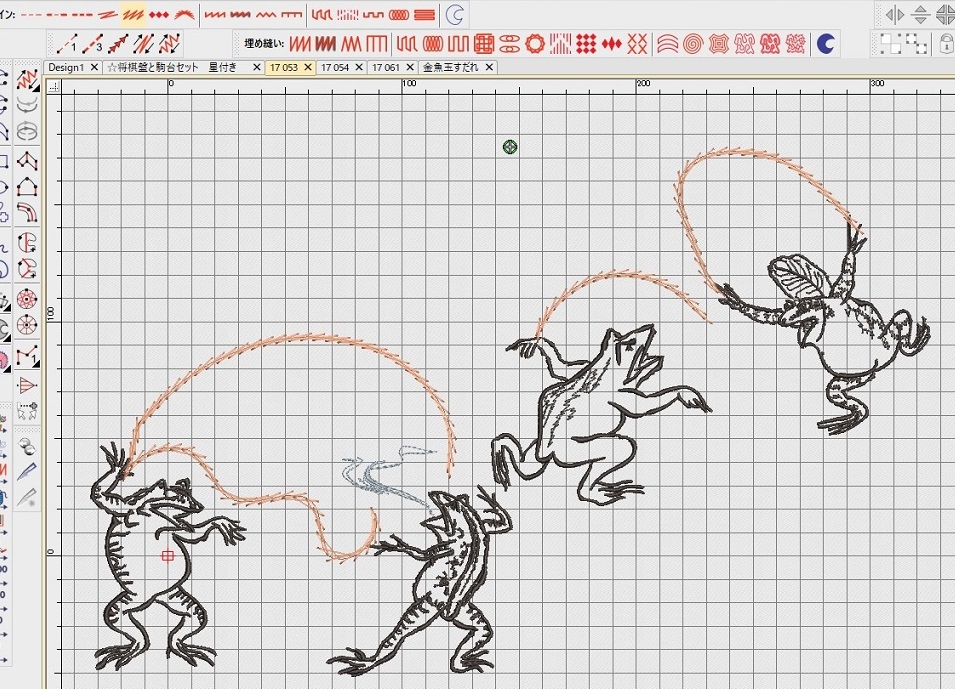Select the run tool labeled 1
The image size is (955, 689).
pos(66,44)
